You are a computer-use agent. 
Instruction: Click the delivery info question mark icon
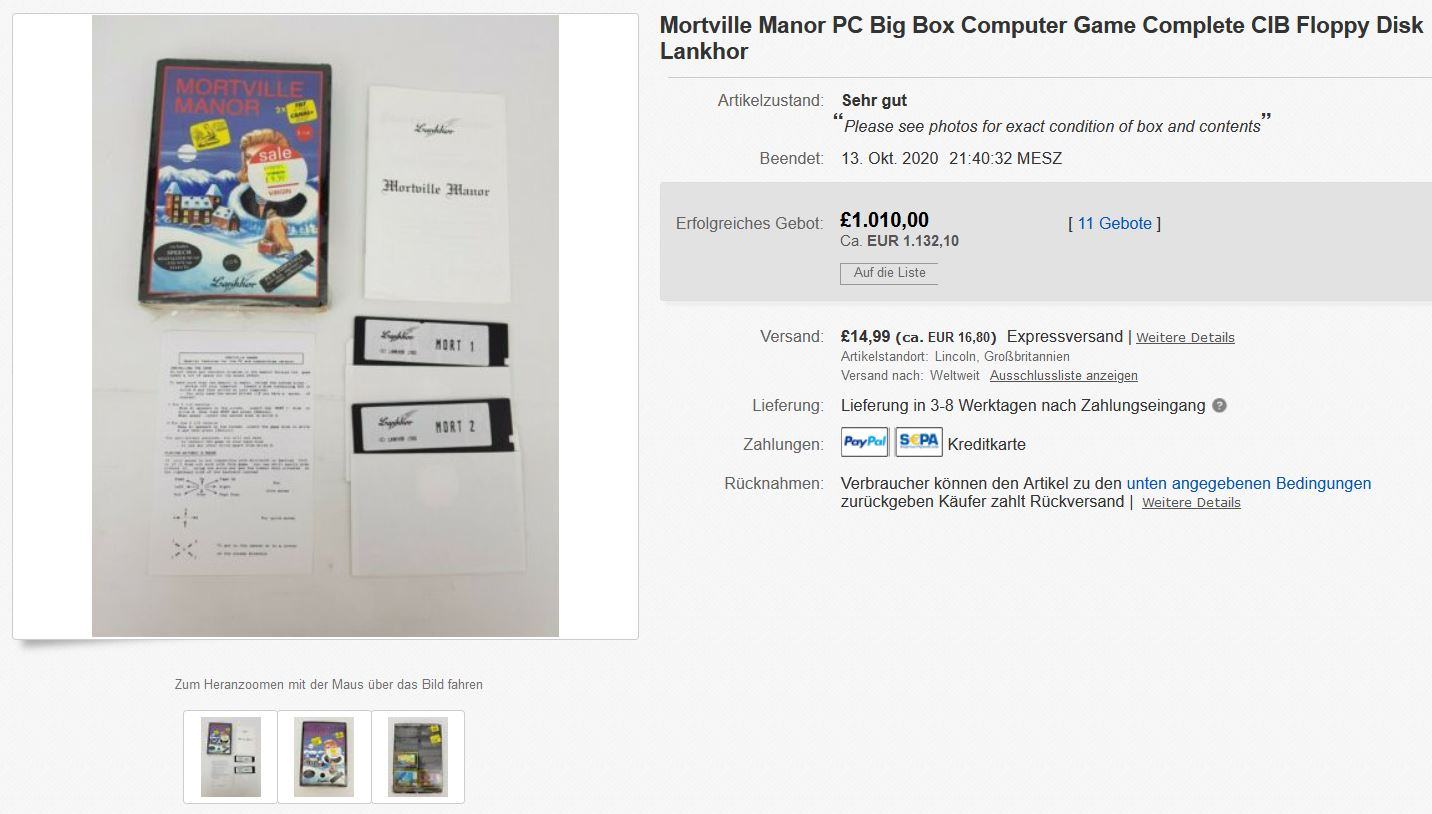coord(1219,406)
